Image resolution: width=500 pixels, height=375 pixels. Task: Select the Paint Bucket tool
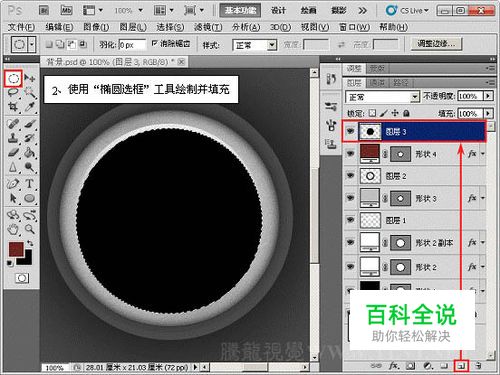point(30,153)
